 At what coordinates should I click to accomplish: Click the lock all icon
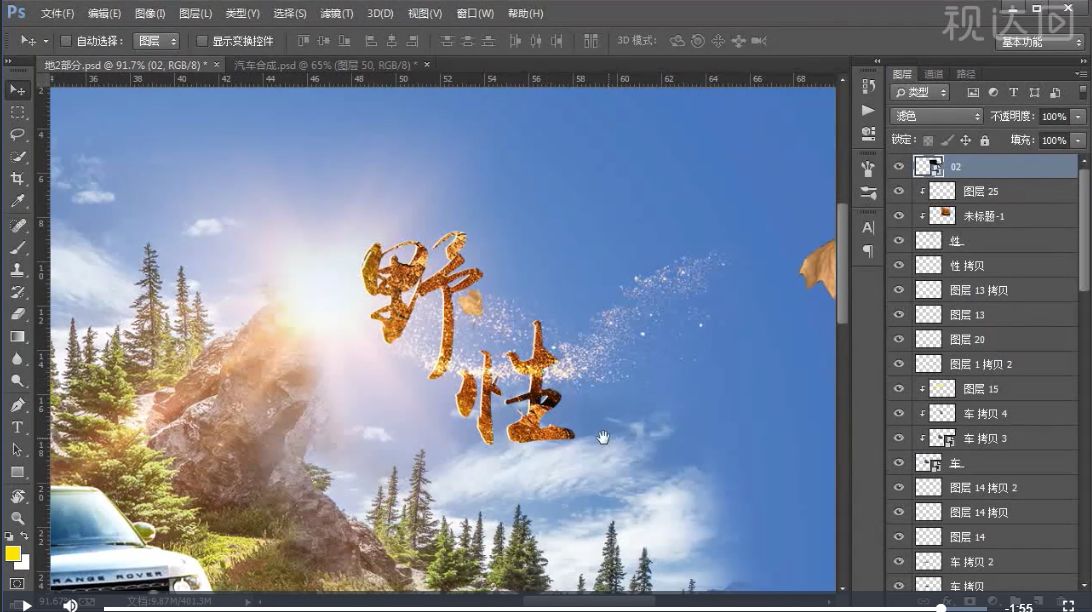[985, 141]
